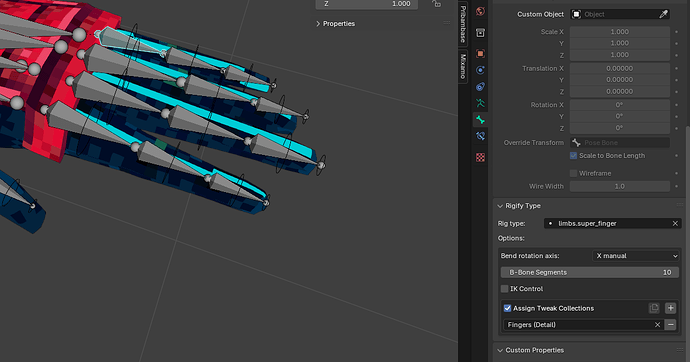The width and height of the screenshot is (690, 362).
Task: Click the sidebar Z 1.000 field
Action: point(367,4)
